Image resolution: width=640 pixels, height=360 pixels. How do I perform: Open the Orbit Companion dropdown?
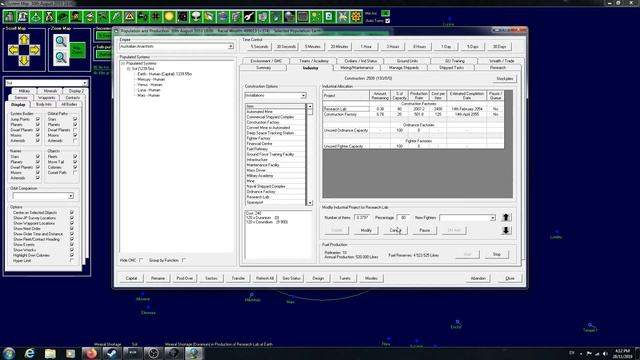tap(71, 196)
